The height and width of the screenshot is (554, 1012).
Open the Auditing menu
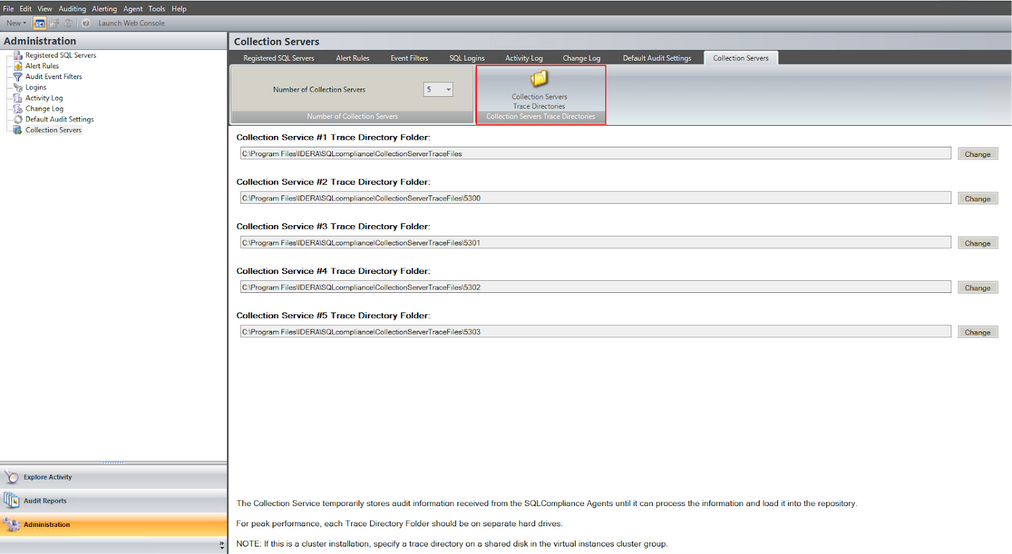[x=72, y=8]
